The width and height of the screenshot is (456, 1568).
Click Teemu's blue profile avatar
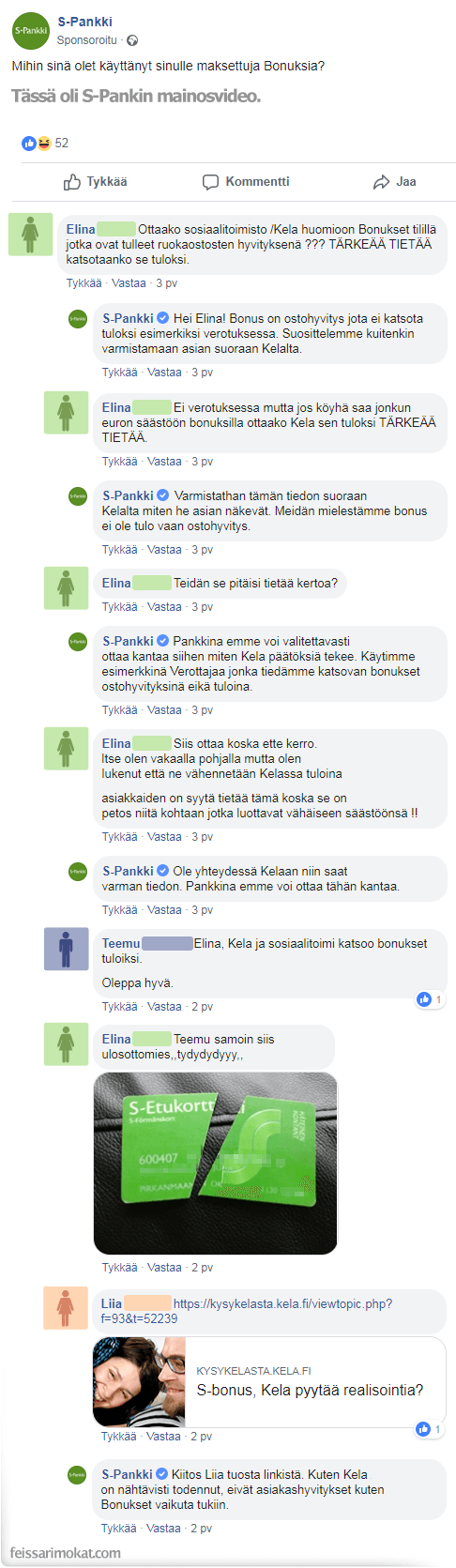66,949
